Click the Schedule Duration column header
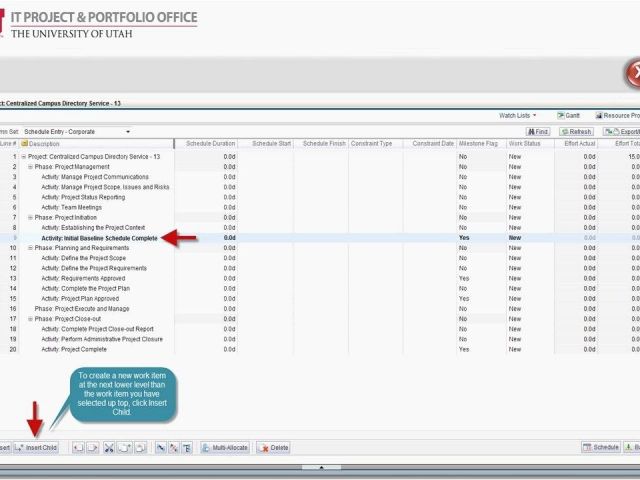The height and width of the screenshot is (480, 640). click(210, 144)
